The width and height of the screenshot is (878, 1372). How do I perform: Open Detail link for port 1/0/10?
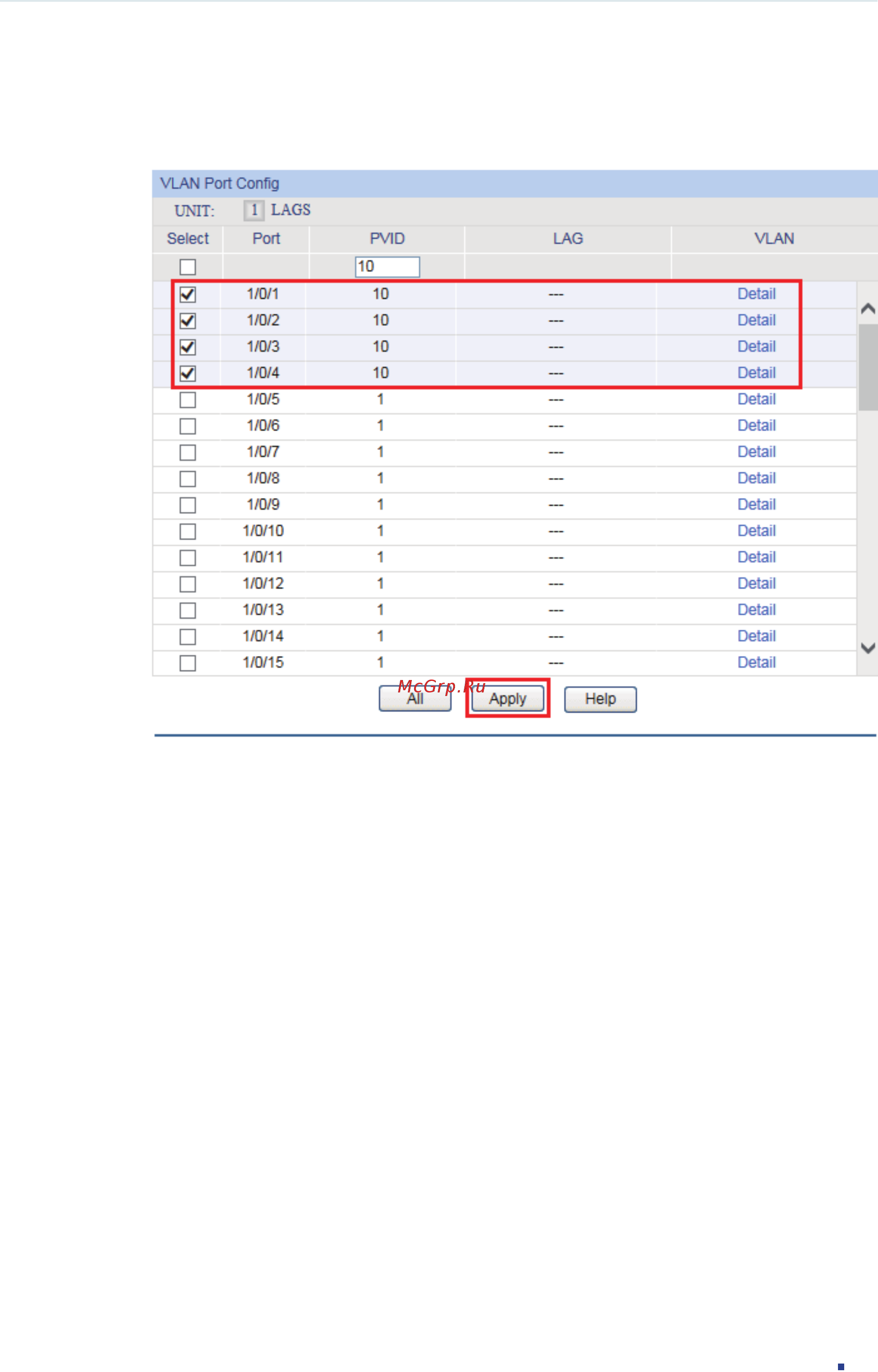click(756, 530)
